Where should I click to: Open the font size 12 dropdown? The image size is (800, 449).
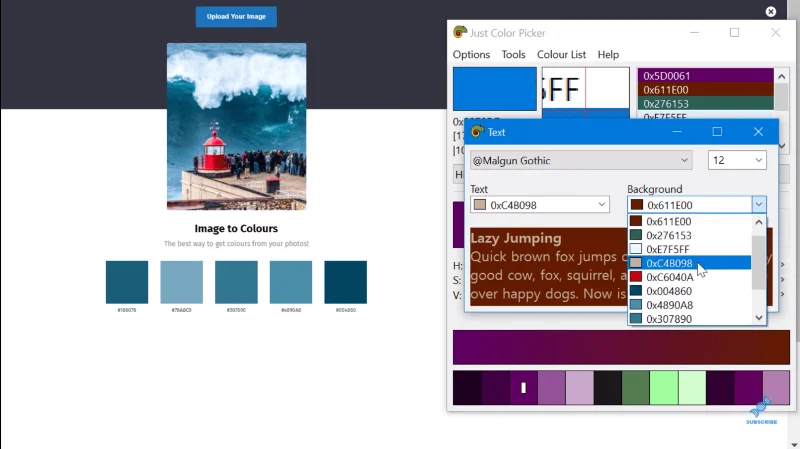coord(737,160)
